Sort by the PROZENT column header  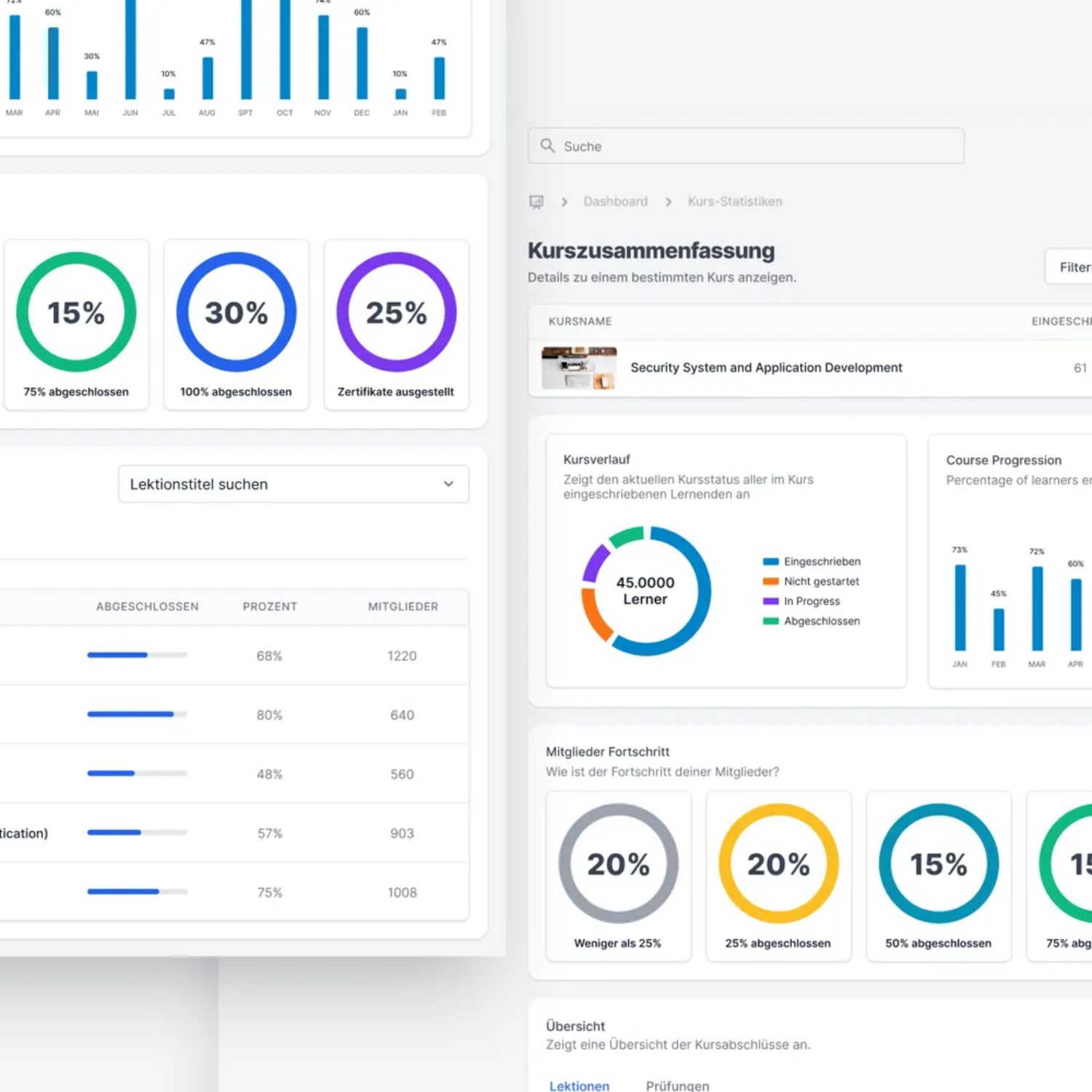coord(270,606)
